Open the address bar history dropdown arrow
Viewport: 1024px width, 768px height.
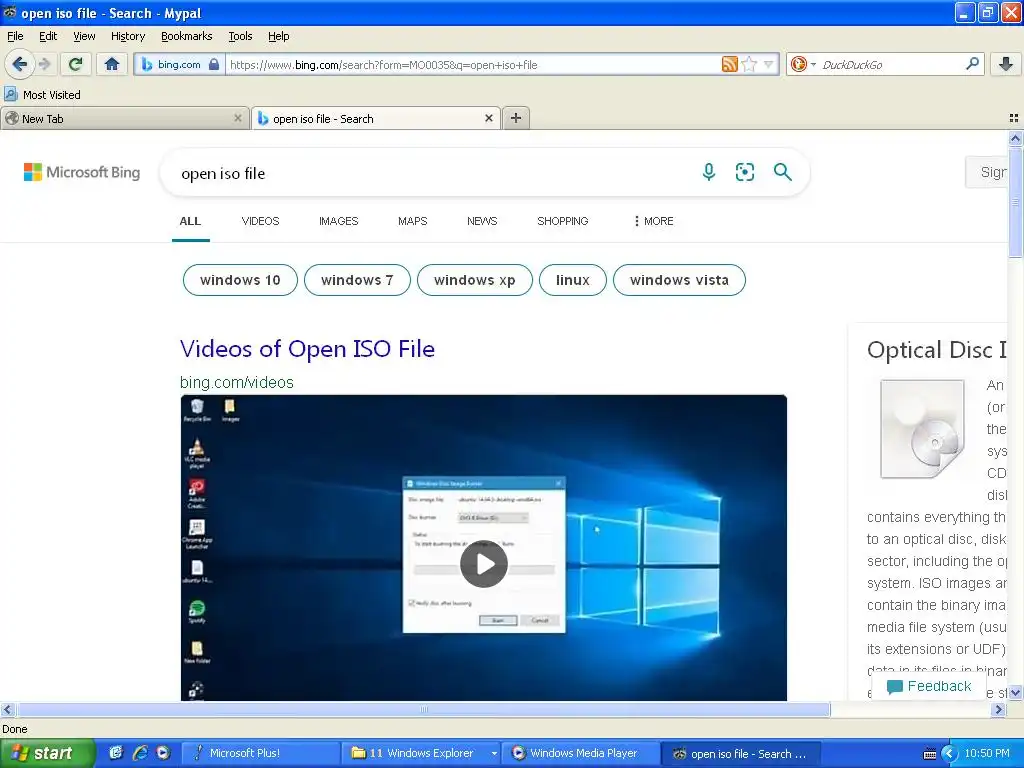coord(769,64)
